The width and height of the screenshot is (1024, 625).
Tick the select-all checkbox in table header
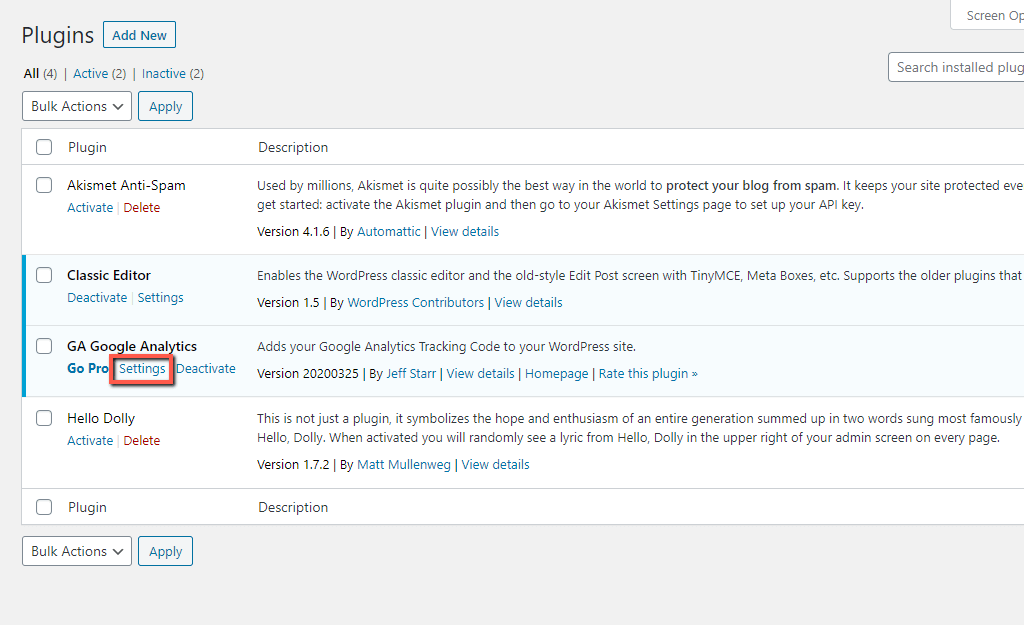click(44, 147)
